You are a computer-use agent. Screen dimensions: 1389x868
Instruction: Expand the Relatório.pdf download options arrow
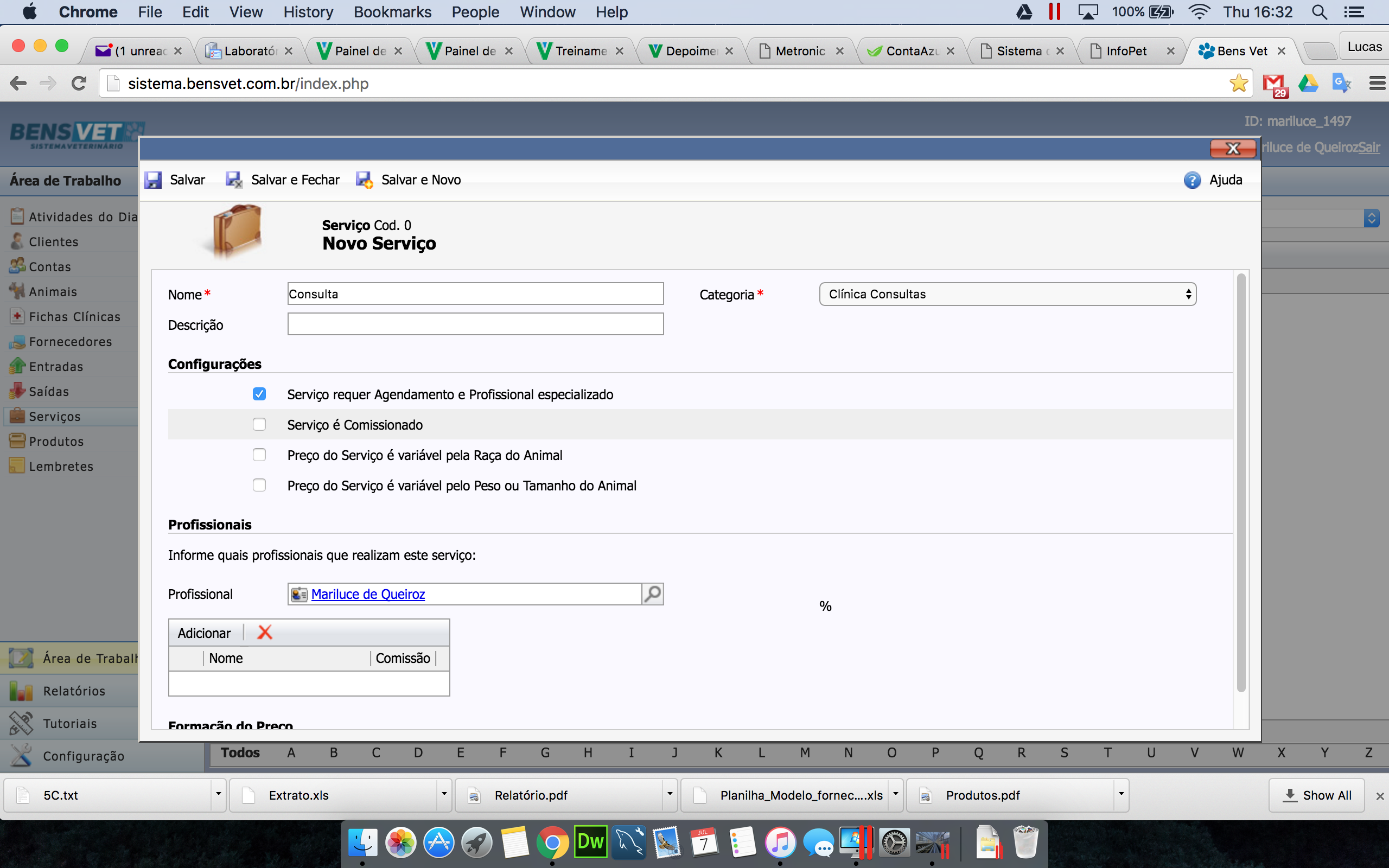[x=669, y=795]
